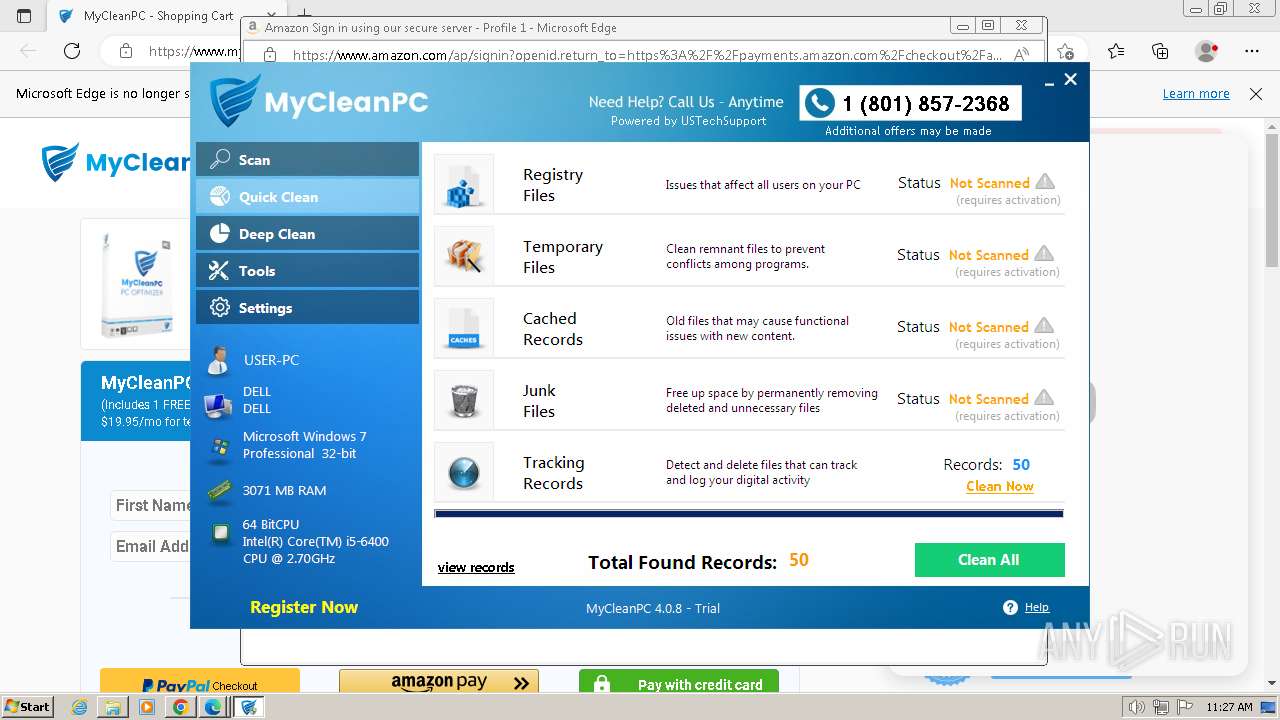Click the taskbar clock

[1229, 707]
